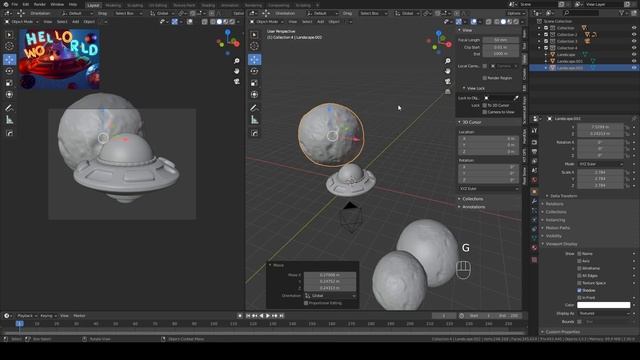The width and height of the screenshot is (640, 360).
Task: Click the HELLO WORLD reference image
Action: pyautogui.click(x=59, y=59)
